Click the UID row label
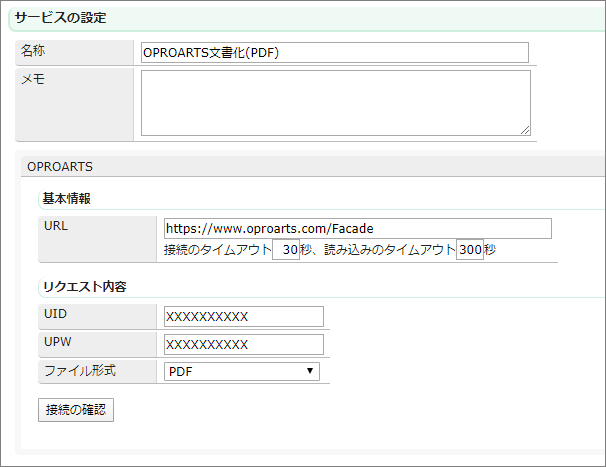This screenshot has width=606, height=467. tap(56, 315)
